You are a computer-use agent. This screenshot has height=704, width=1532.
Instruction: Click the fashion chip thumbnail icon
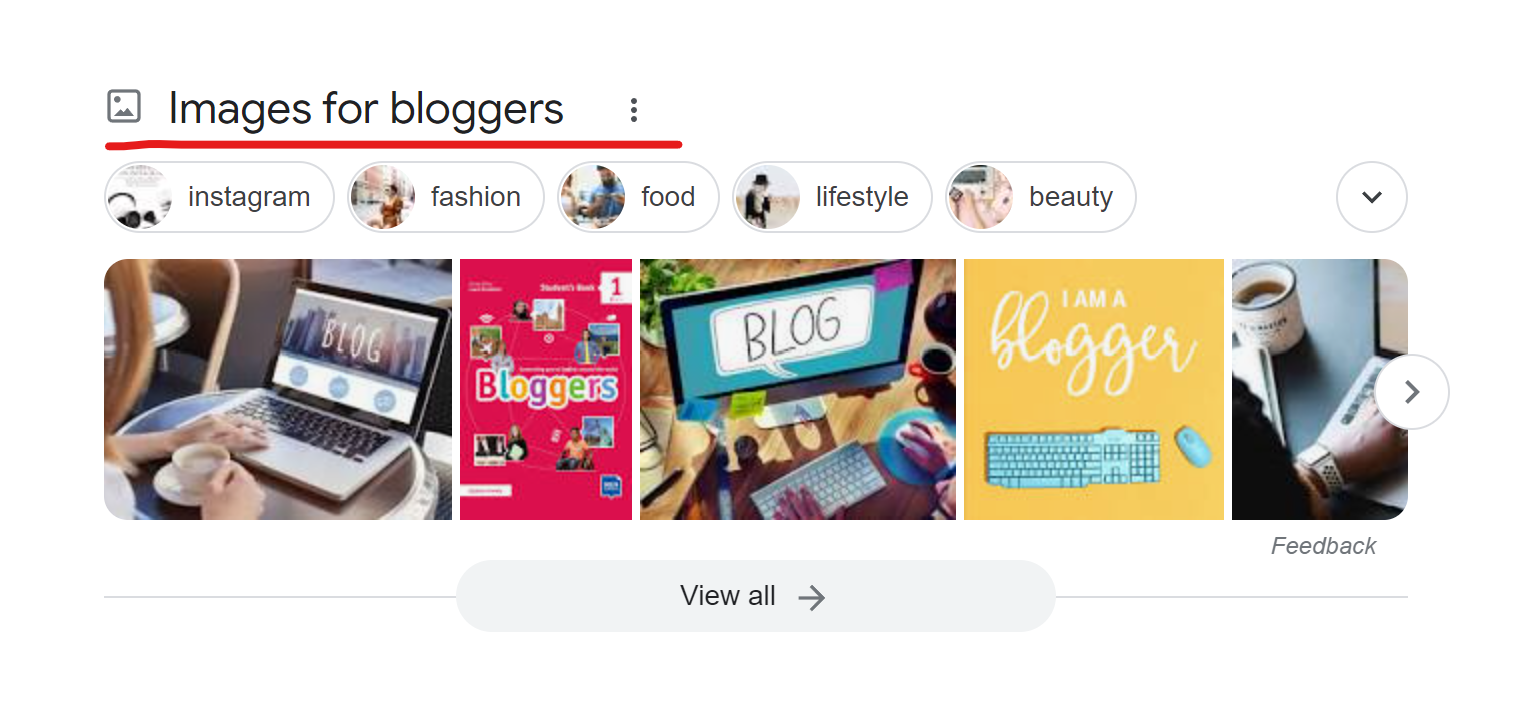(x=383, y=197)
